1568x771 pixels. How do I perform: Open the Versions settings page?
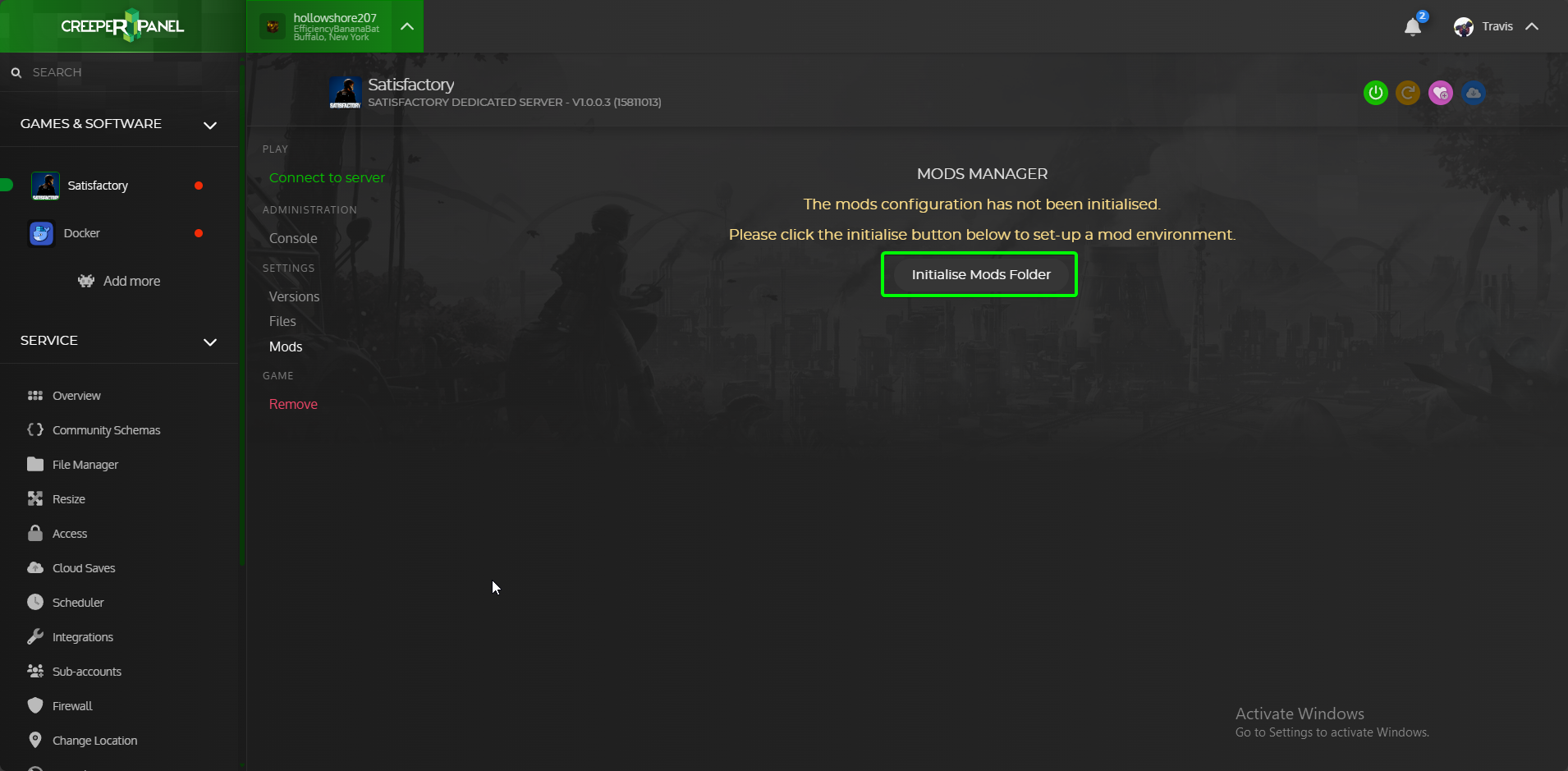click(294, 296)
